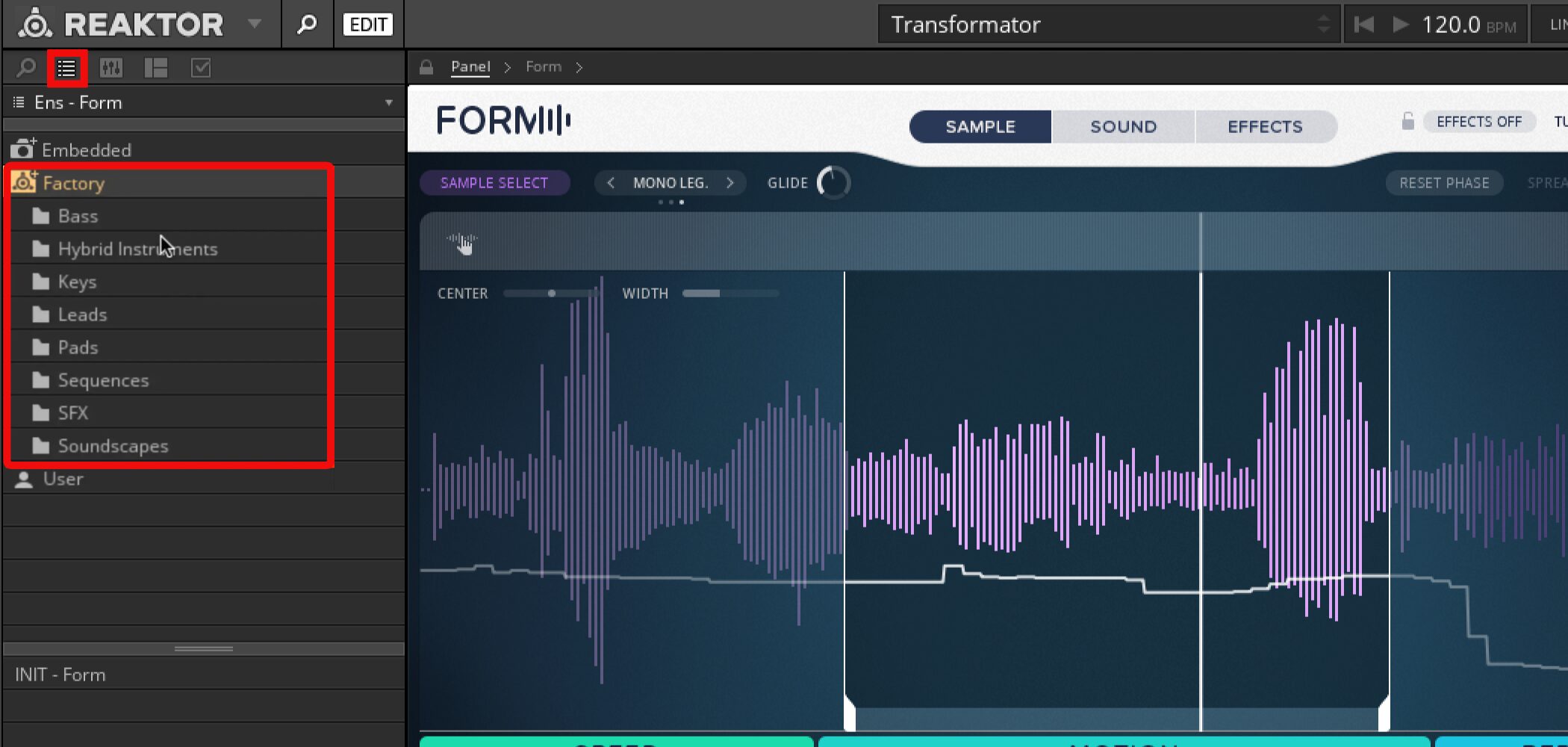Open the panelsets mixer tab icon
This screenshot has width=1568, height=747.
(x=111, y=68)
